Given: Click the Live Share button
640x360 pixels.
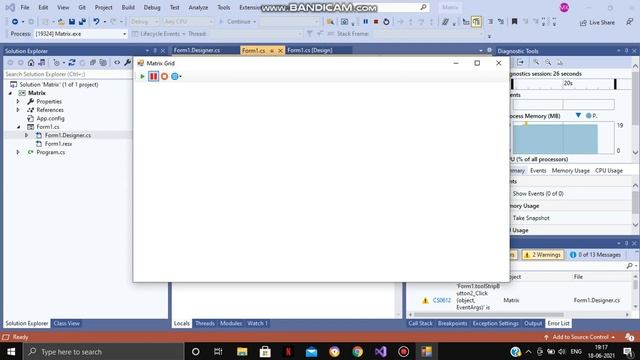Looking at the screenshot, I should click(597, 22).
